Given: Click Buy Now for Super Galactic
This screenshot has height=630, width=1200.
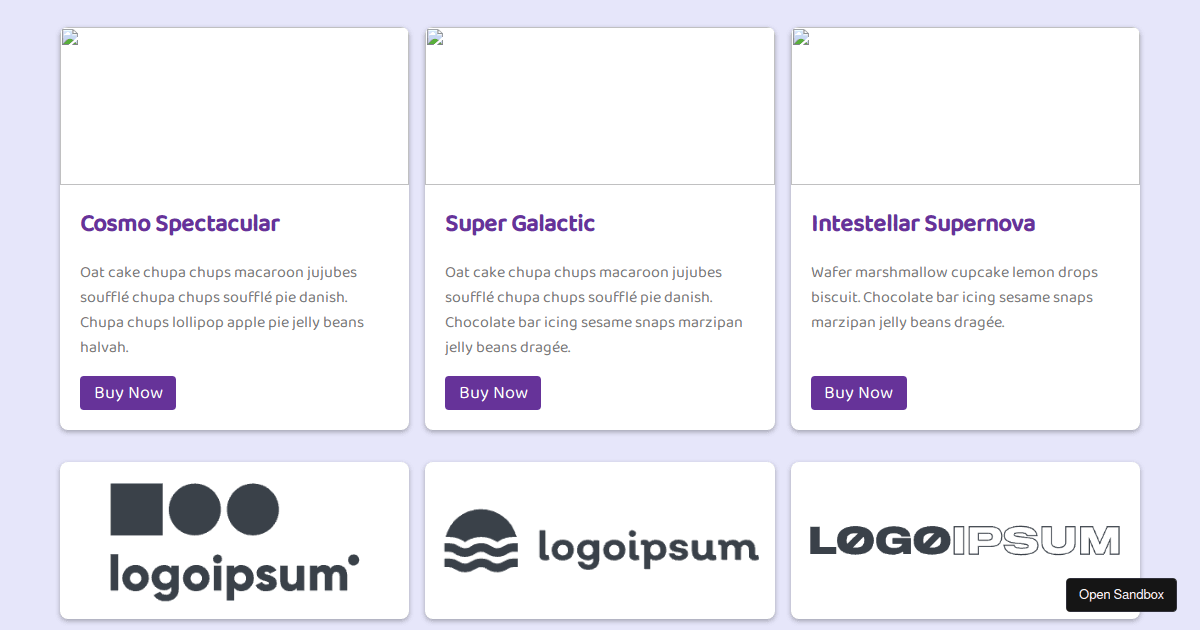Looking at the screenshot, I should click(x=492, y=392).
